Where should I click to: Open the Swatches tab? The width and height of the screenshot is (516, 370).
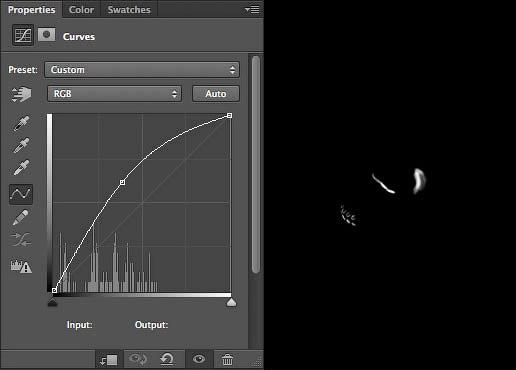point(129,10)
